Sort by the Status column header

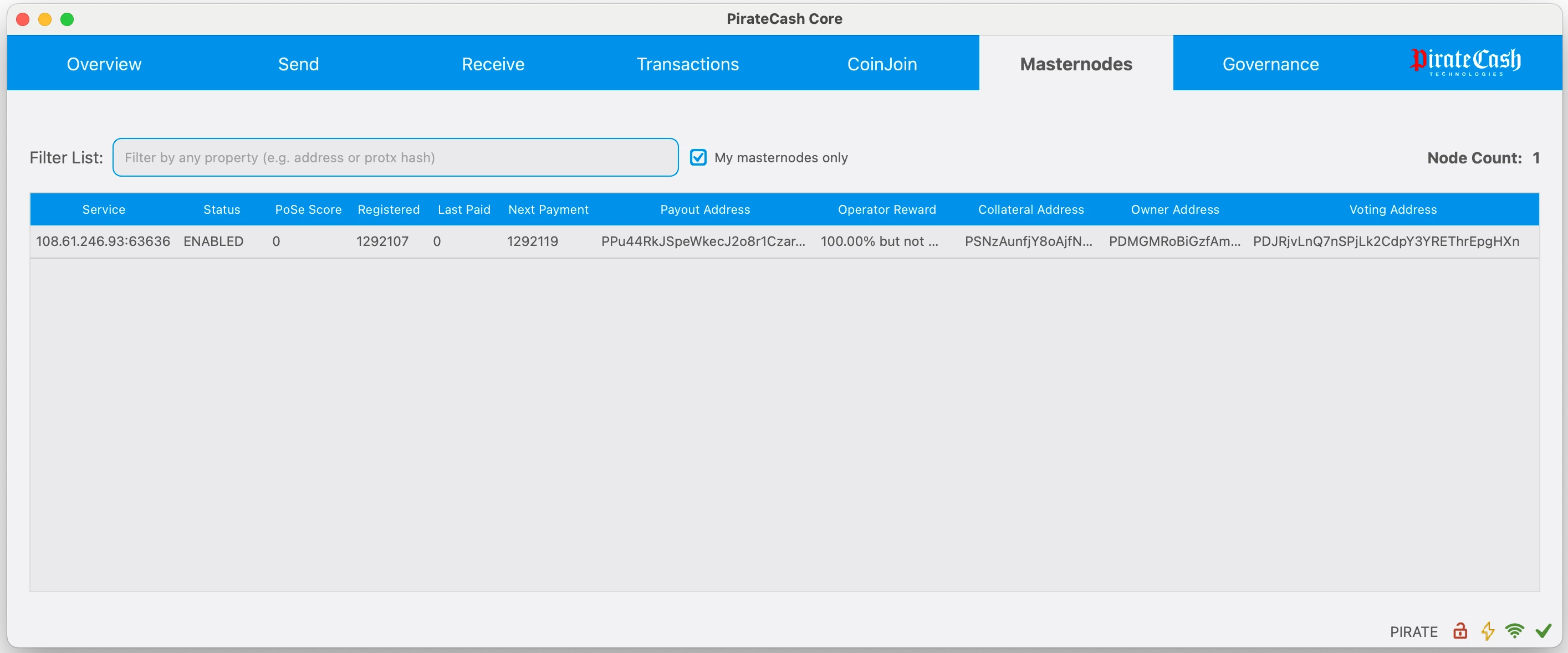point(222,210)
